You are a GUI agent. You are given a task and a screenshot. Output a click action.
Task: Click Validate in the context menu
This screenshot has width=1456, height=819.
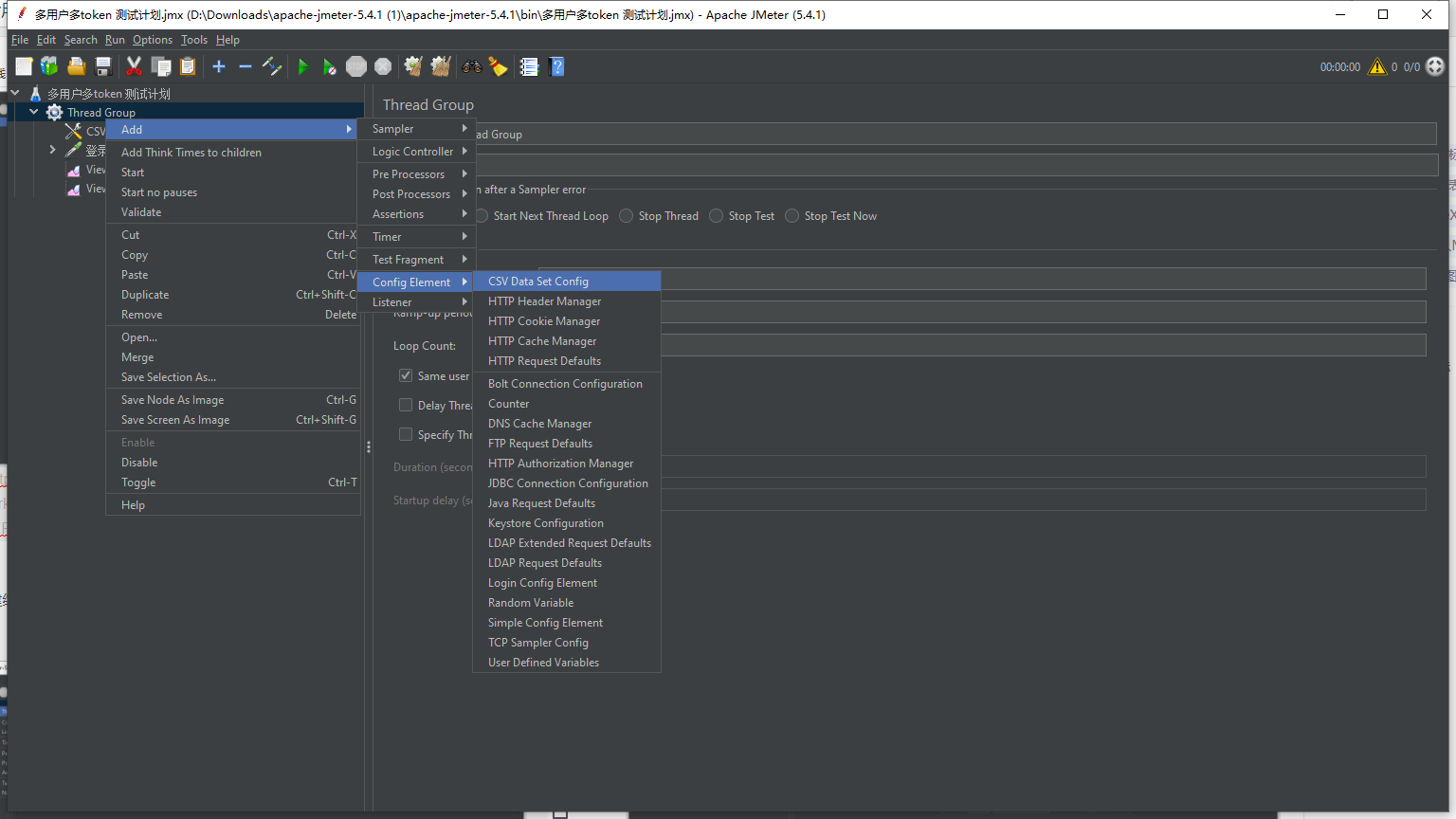coord(232,212)
